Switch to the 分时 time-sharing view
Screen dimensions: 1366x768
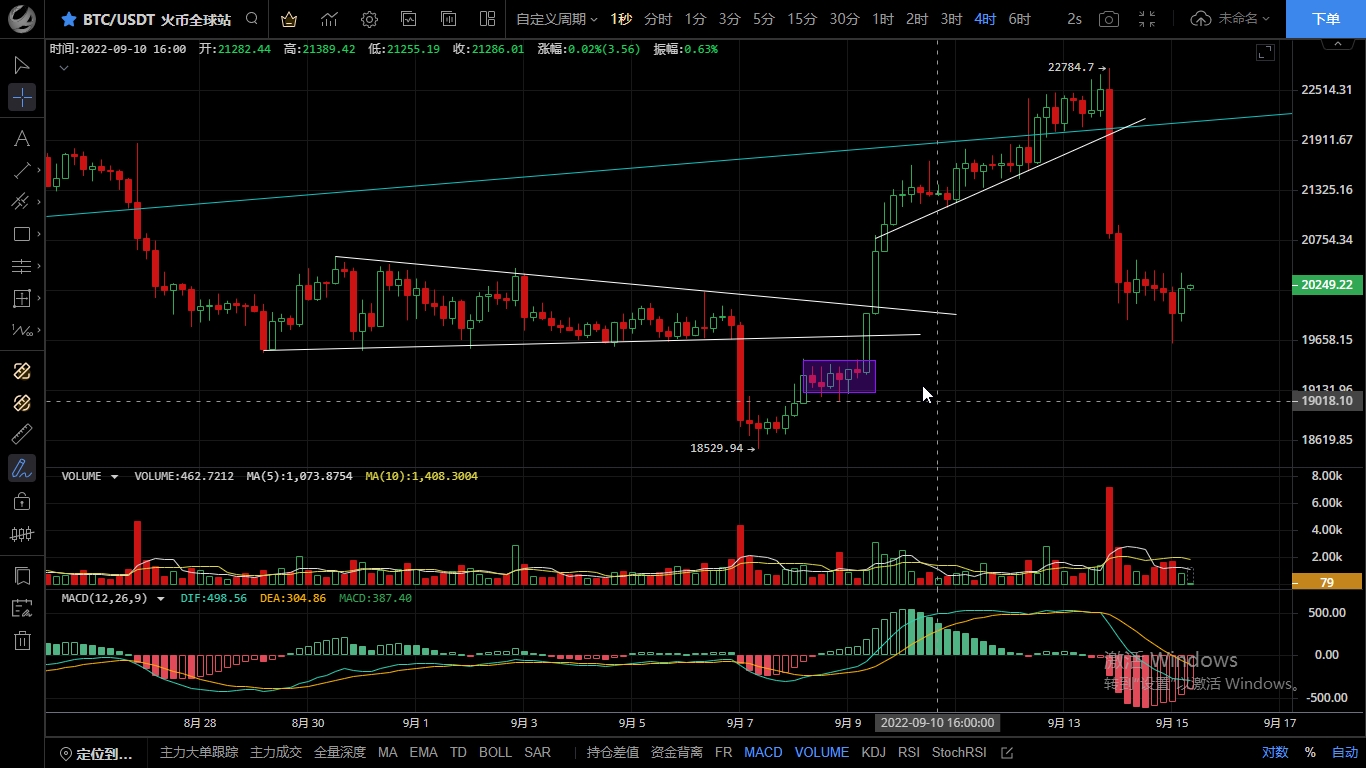tap(658, 19)
